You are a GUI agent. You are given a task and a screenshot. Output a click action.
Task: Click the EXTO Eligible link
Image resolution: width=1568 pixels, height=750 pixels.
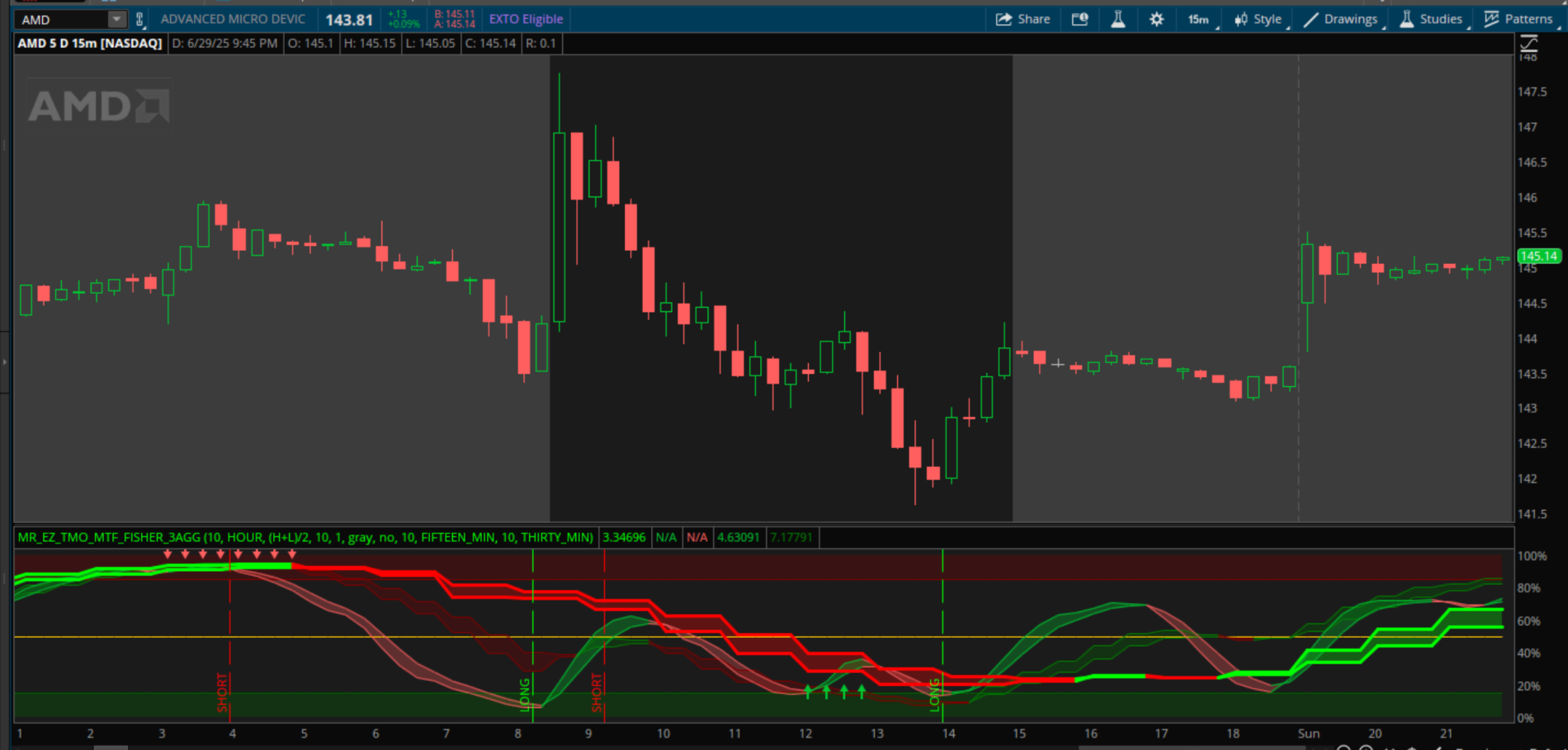click(x=526, y=19)
